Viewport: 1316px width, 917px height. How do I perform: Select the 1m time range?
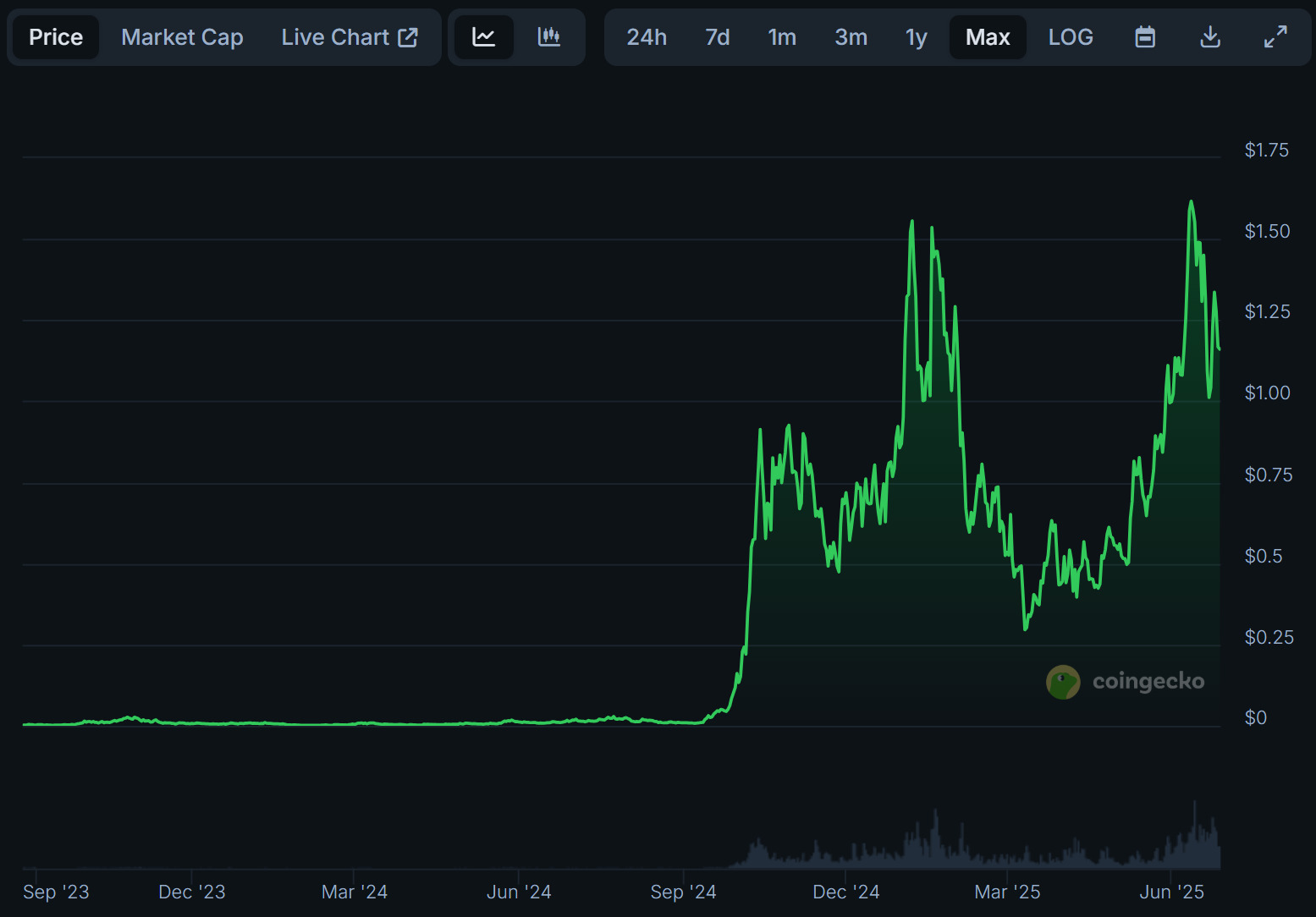(782, 37)
